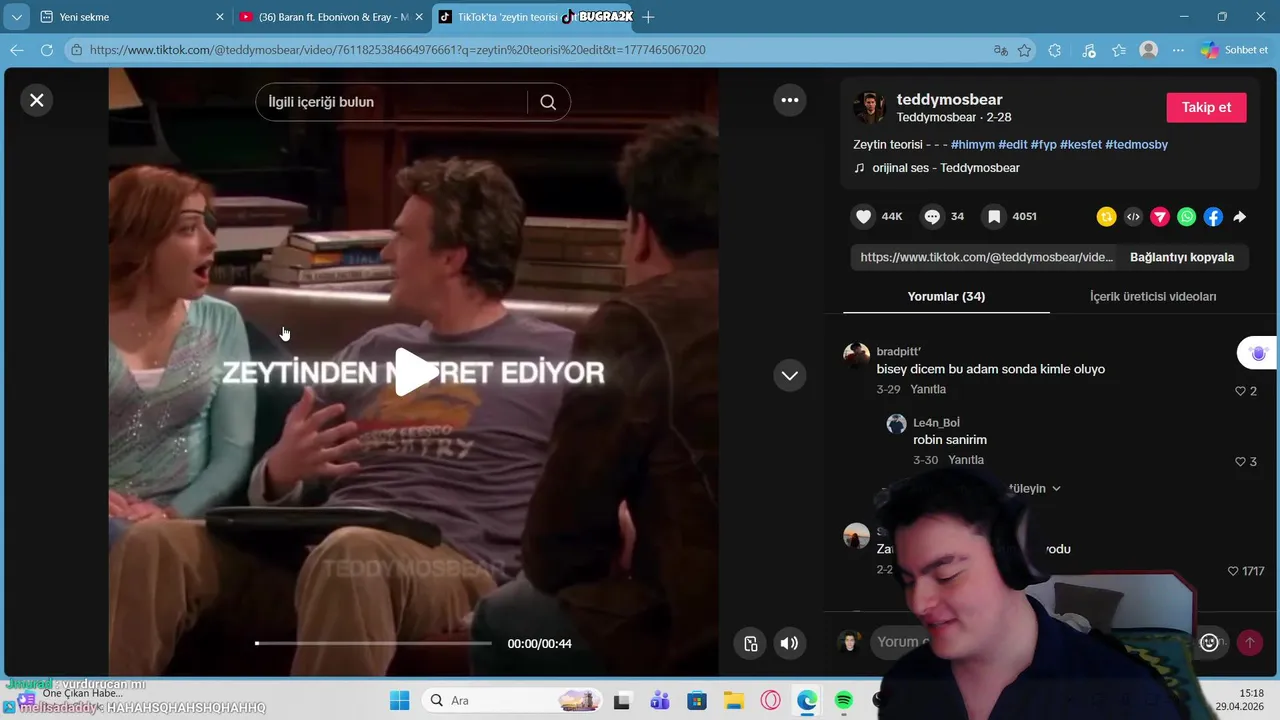1280x720 pixels.
Task: Share video to Facebook
Action: (x=1213, y=216)
